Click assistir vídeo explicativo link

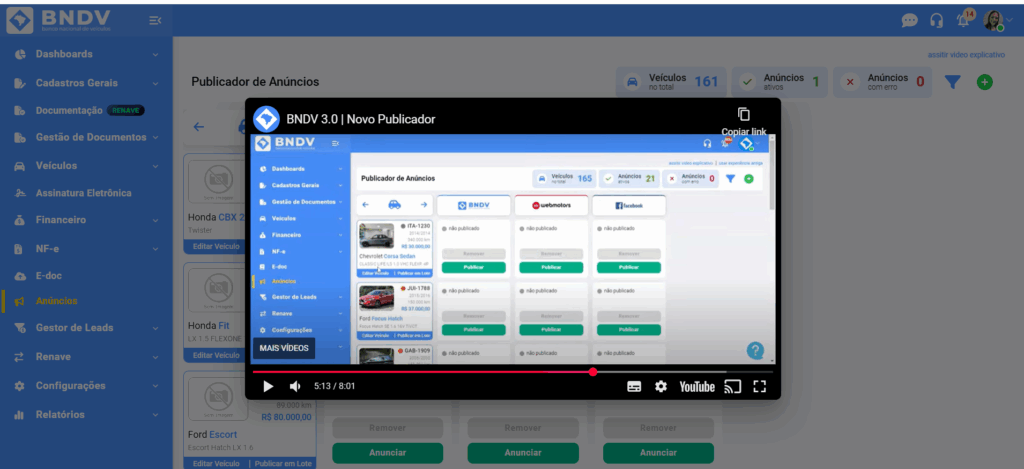pos(966,55)
